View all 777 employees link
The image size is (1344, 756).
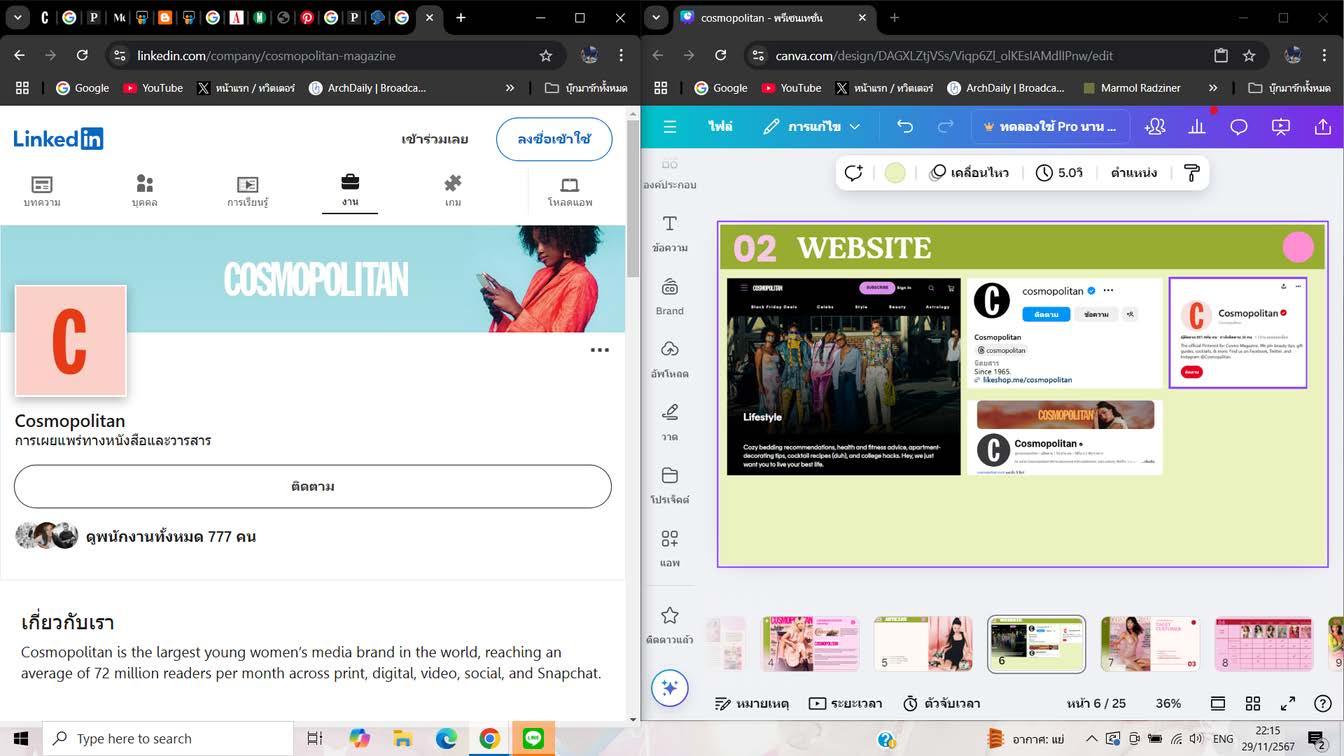171,537
